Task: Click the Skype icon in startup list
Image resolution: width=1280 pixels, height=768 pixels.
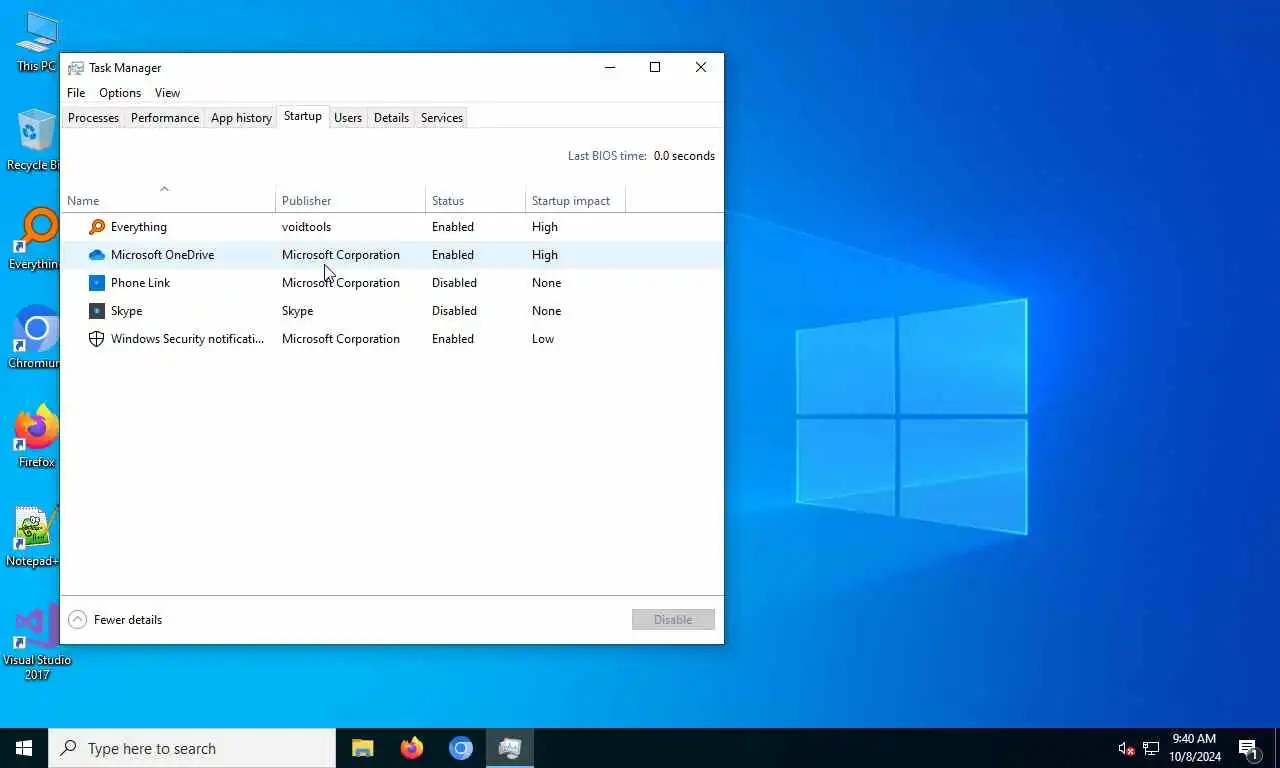Action: (97, 311)
